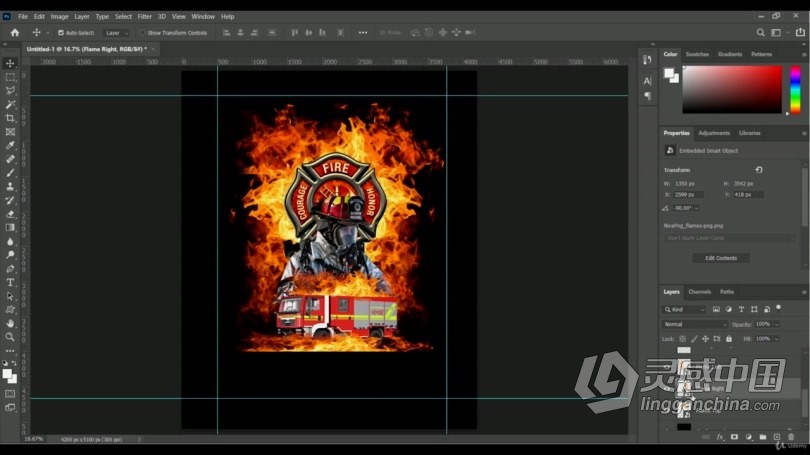The image size is (810, 455).
Task: Click the foreground color swatch in toolbox
Action: pos(7,374)
